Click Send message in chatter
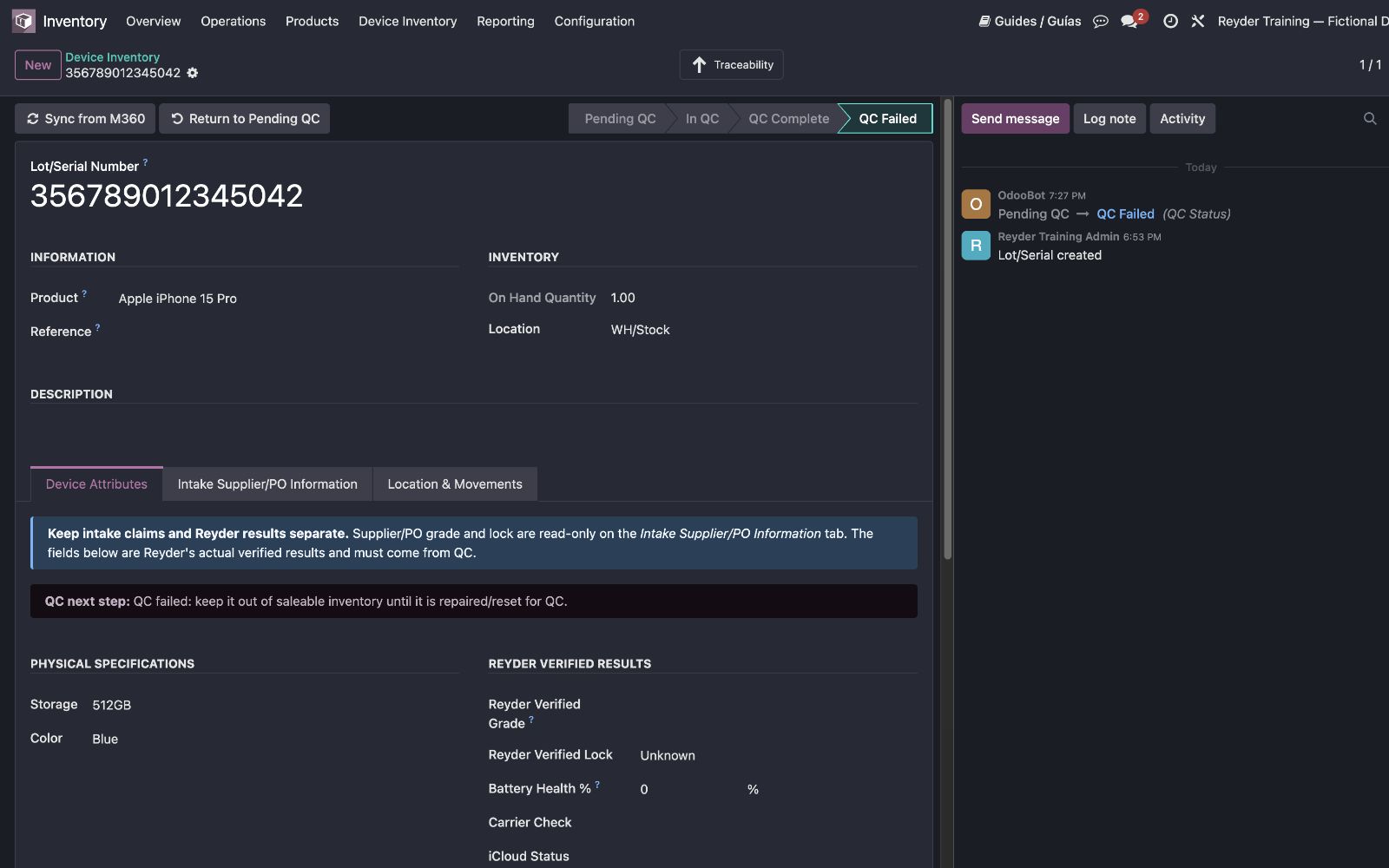 click(1016, 119)
